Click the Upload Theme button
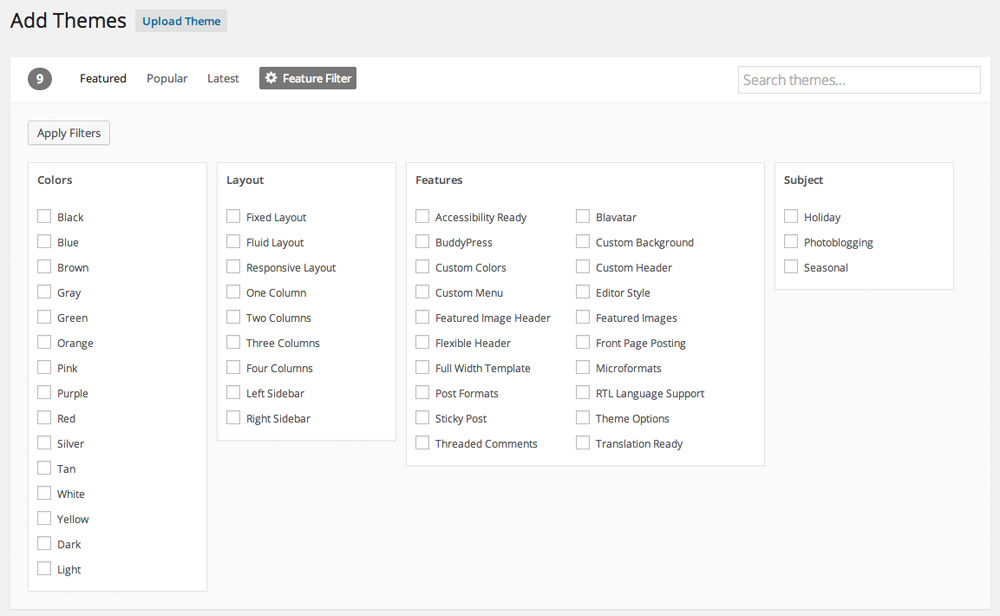 tap(180, 20)
